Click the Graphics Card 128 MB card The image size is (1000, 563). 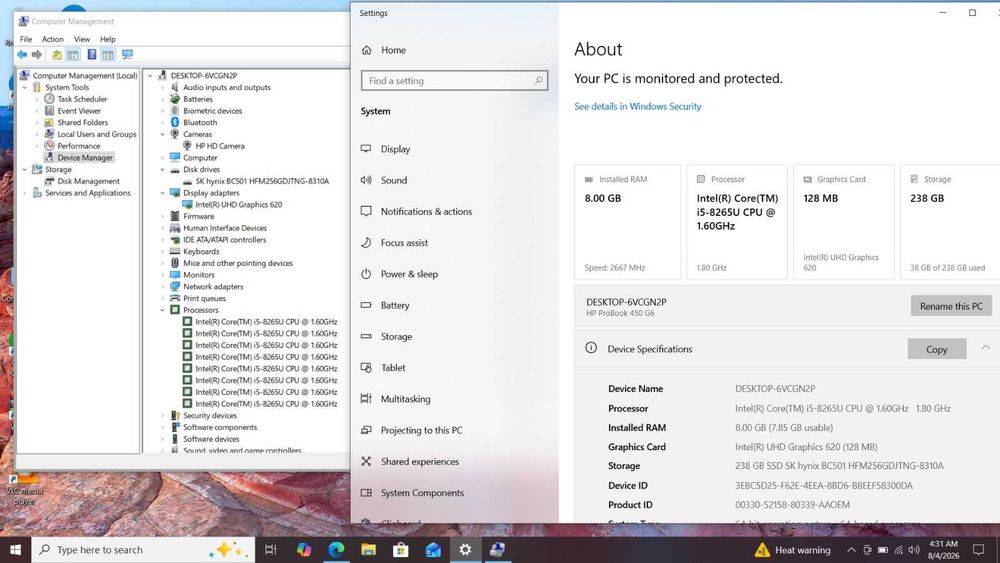(843, 222)
